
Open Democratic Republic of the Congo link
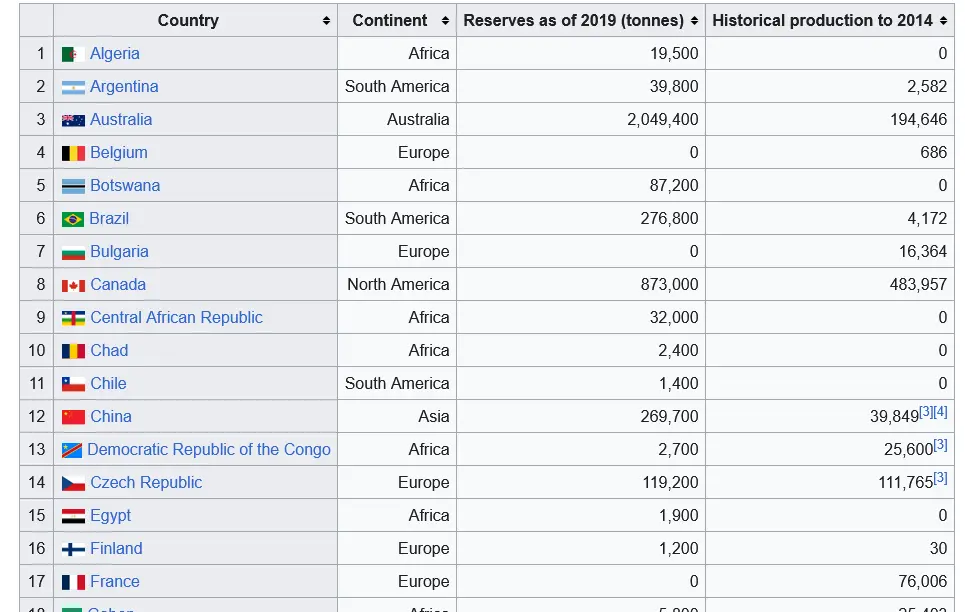click(208, 449)
